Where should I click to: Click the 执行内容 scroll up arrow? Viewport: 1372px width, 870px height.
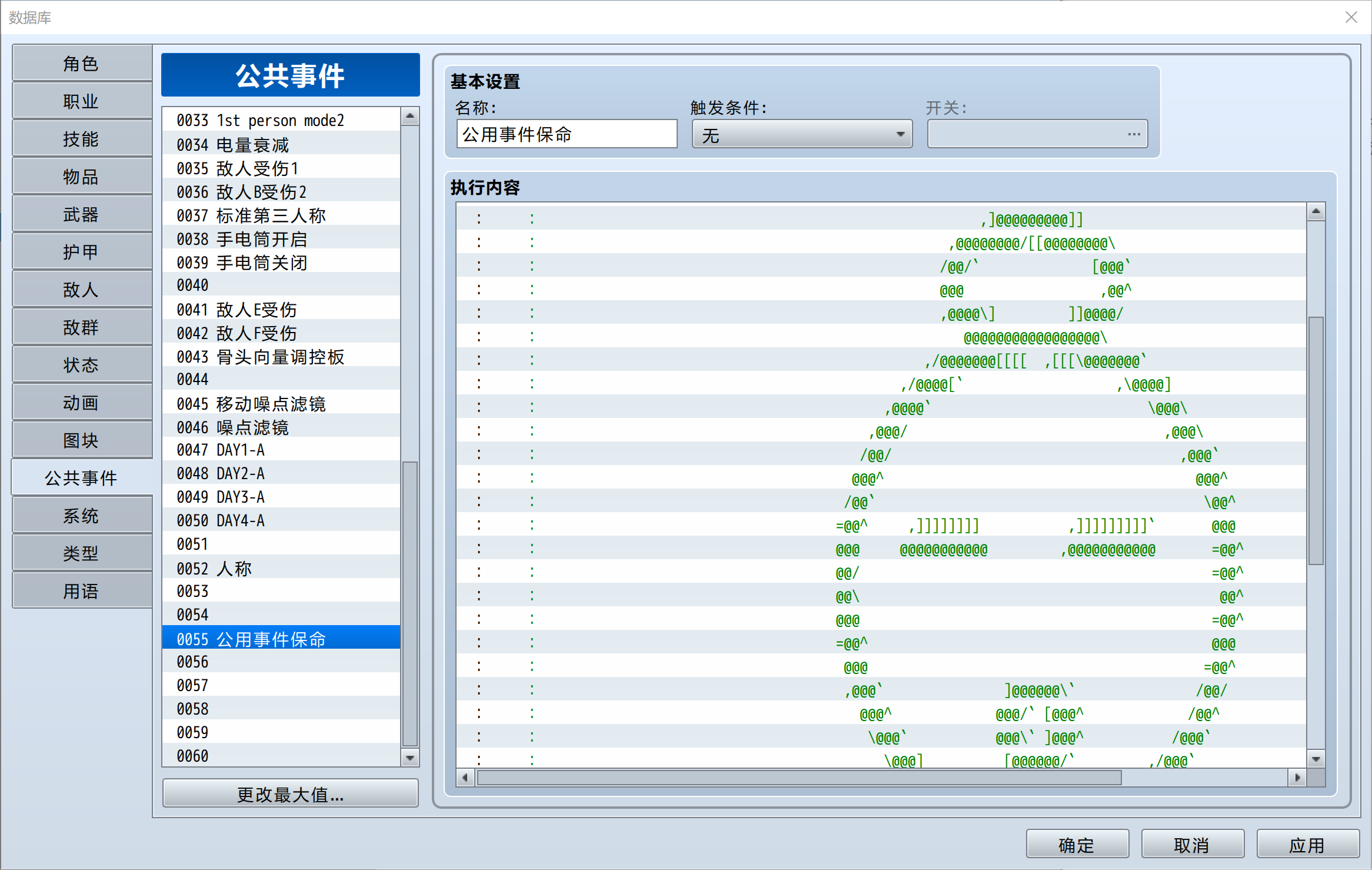[x=1316, y=211]
